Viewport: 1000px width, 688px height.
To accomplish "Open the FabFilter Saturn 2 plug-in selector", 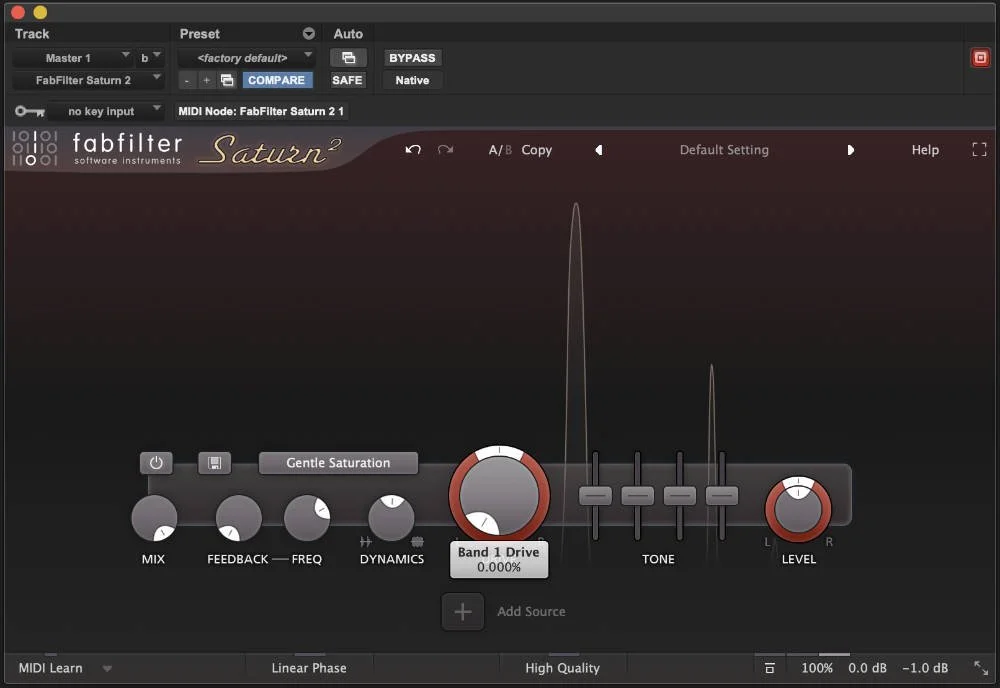I will click(88, 80).
